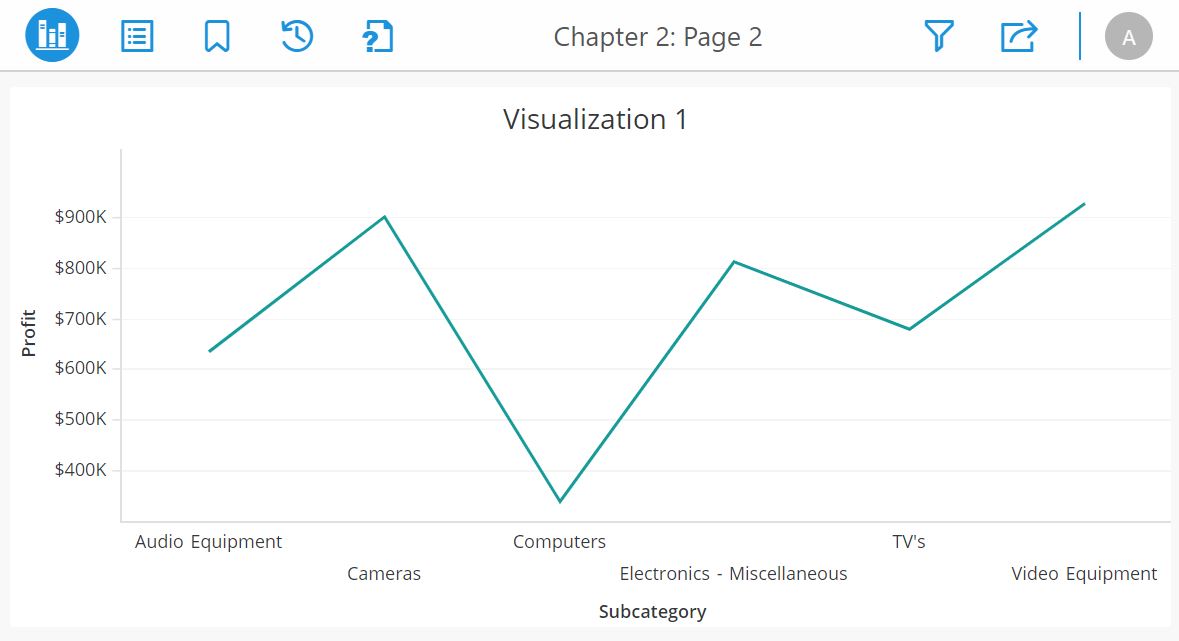Click the 'Audio Equipment' axis label
The height and width of the screenshot is (641, 1179).
pos(208,541)
